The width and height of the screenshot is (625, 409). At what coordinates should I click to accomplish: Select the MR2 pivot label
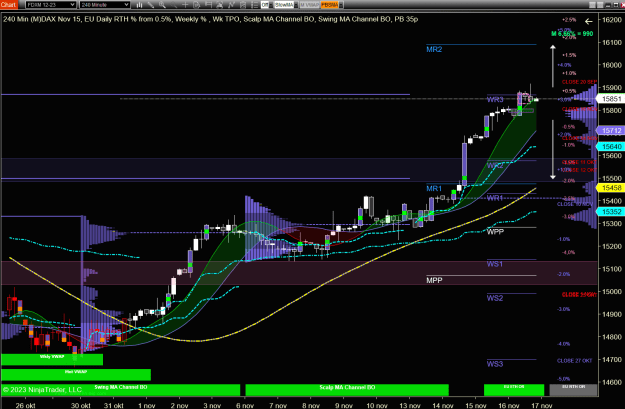click(x=434, y=49)
